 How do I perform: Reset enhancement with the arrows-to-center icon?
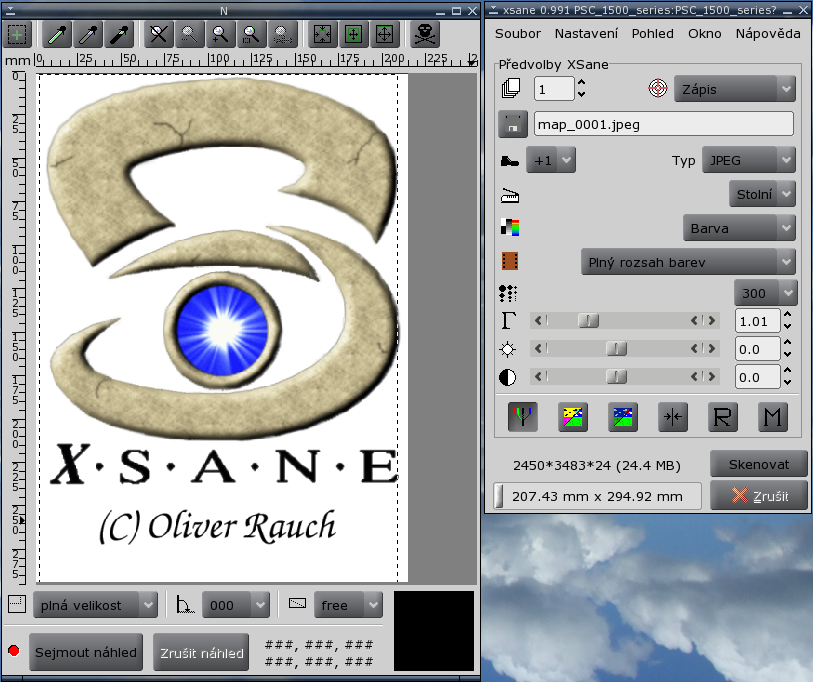pyautogui.click(x=672, y=417)
